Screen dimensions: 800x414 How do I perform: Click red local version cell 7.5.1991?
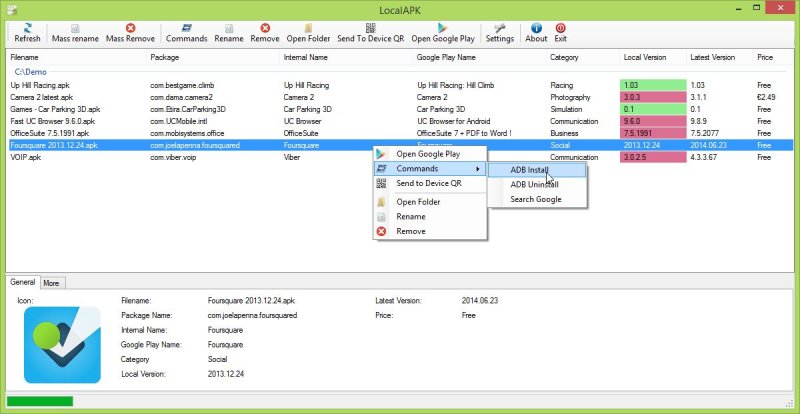pyautogui.click(x=653, y=133)
